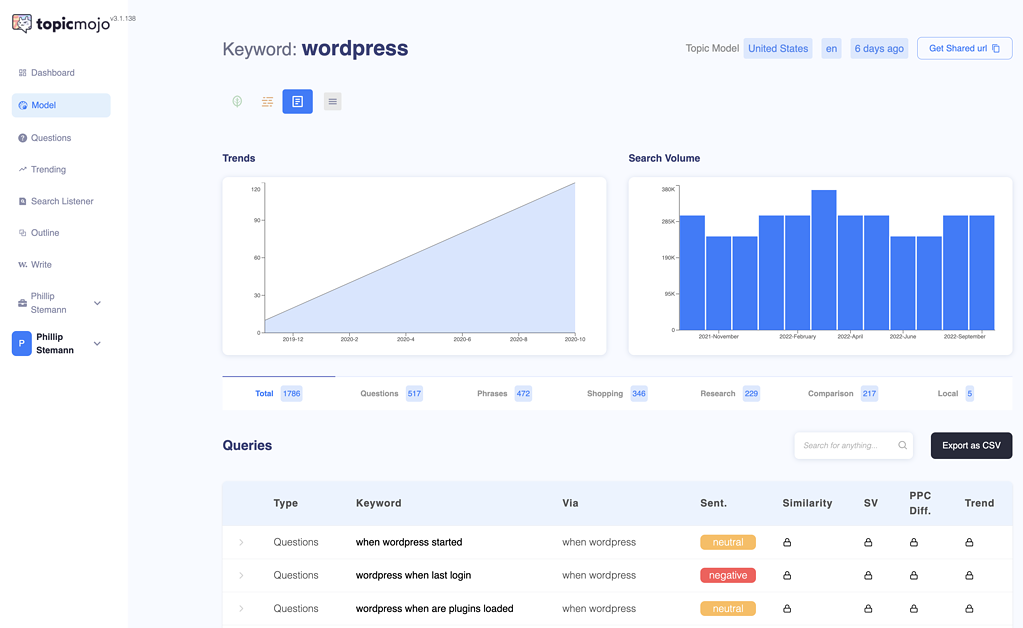The height and width of the screenshot is (628, 1023).
Task: Select the blue document view icon
Action: point(298,101)
